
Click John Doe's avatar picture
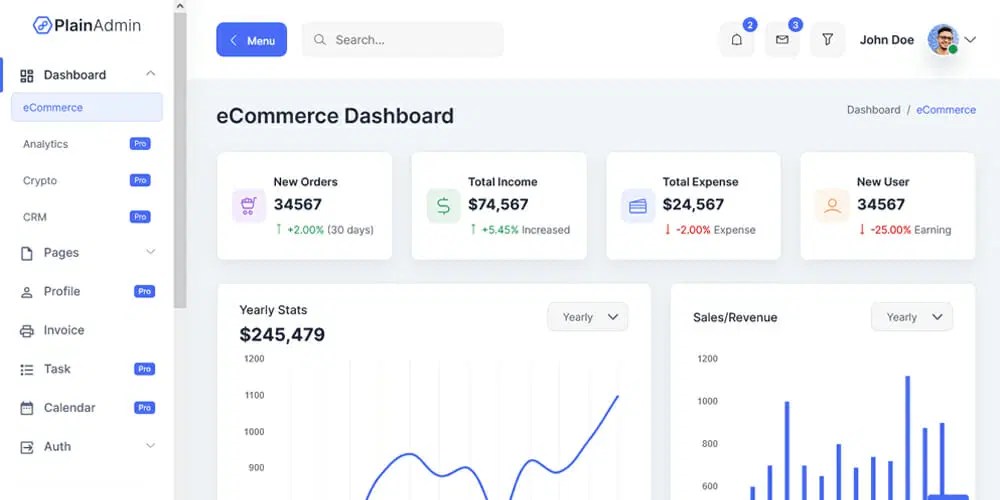tap(943, 40)
